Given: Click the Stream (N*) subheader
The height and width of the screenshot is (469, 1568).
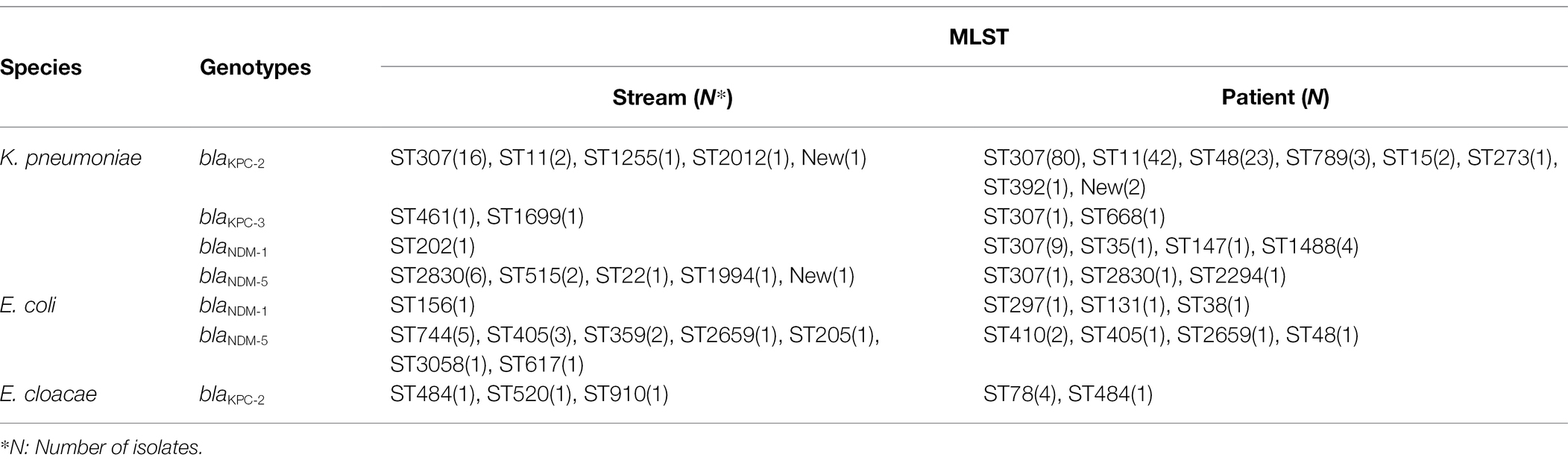Looking at the screenshot, I should (673, 98).
